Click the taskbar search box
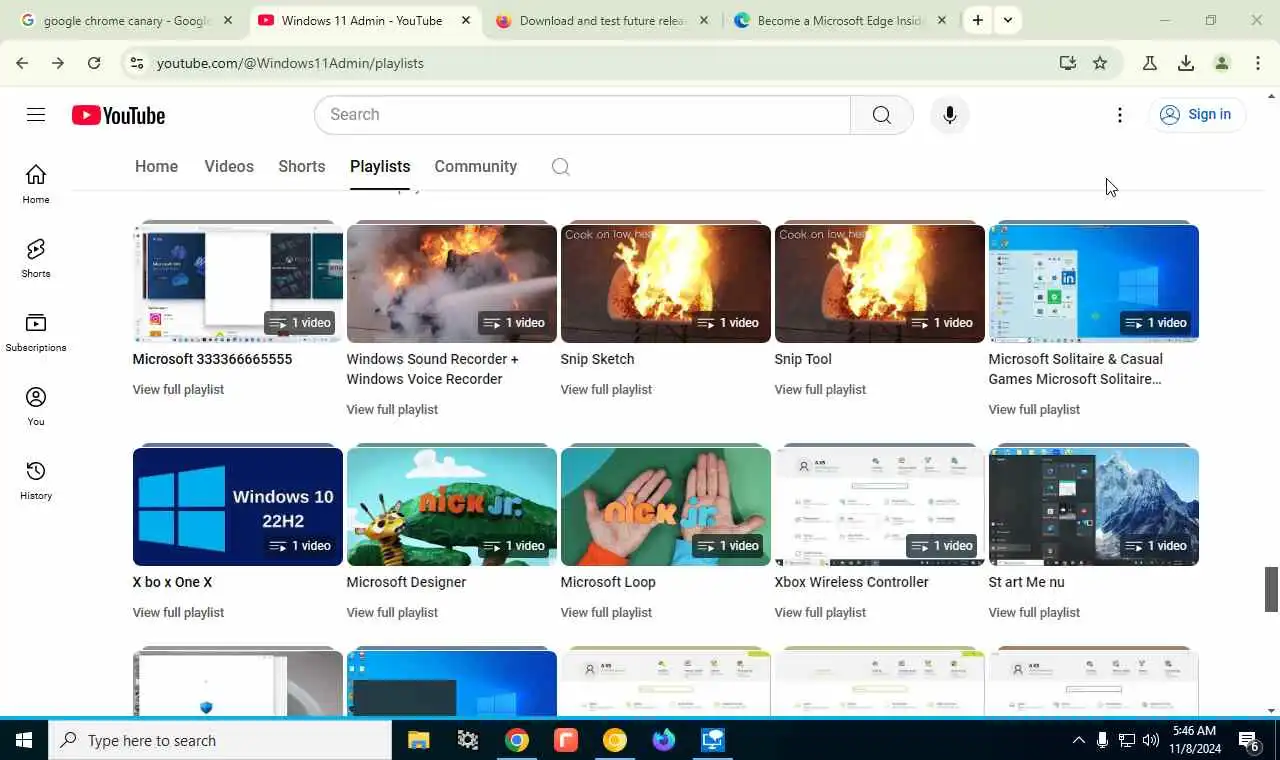 click(220, 740)
